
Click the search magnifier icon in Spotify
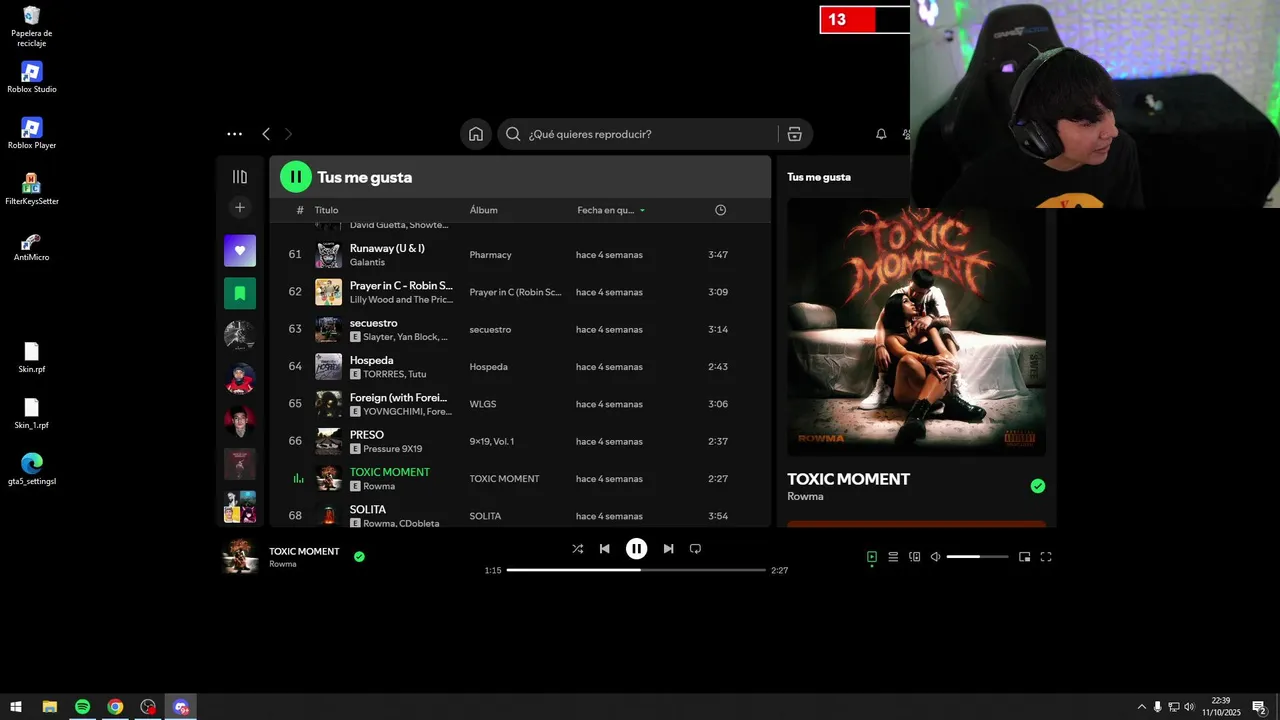(x=513, y=134)
